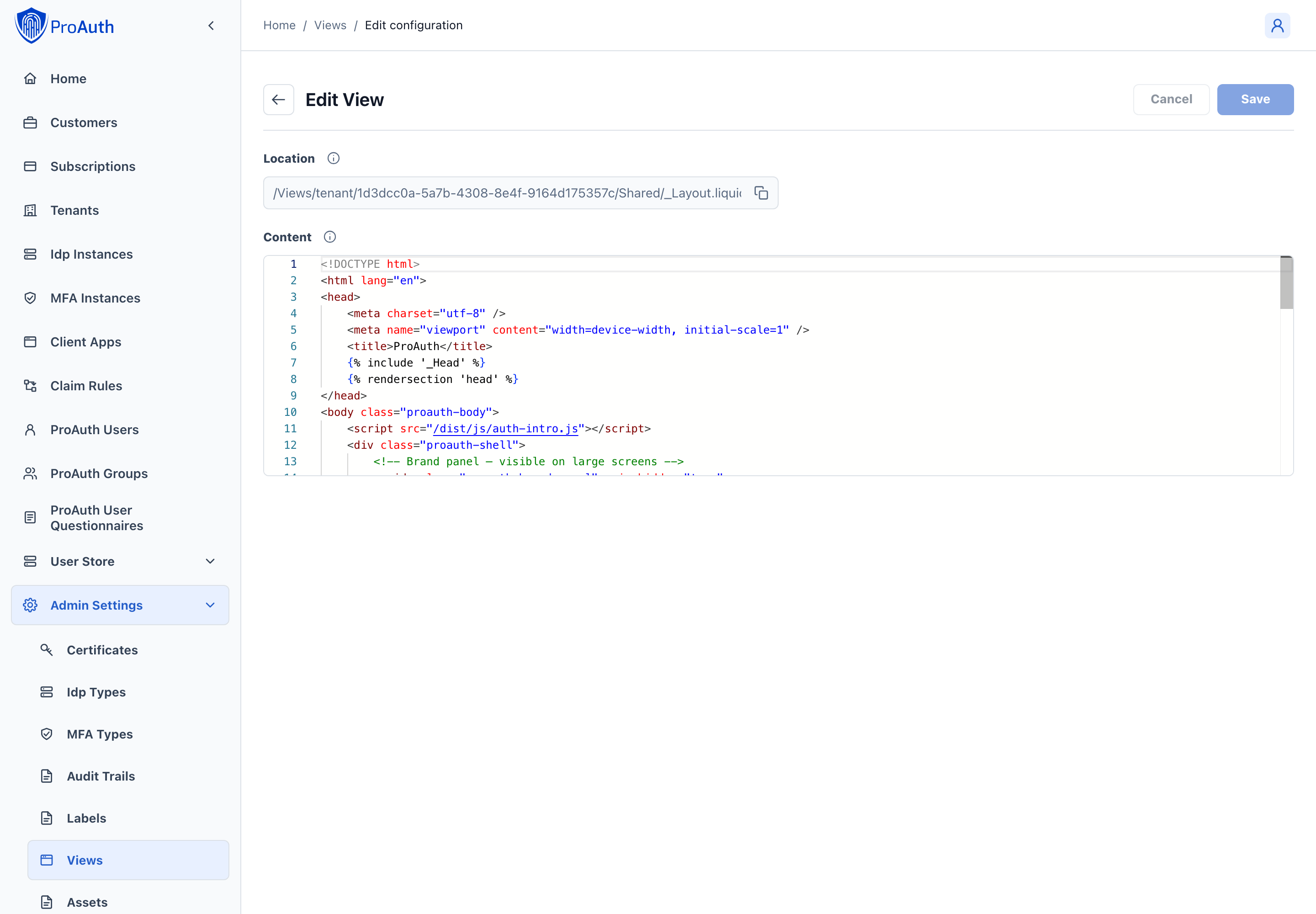1316x914 pixels.
Task: Open Audit Trails under Admin Settings
Action: pos(128,776)
